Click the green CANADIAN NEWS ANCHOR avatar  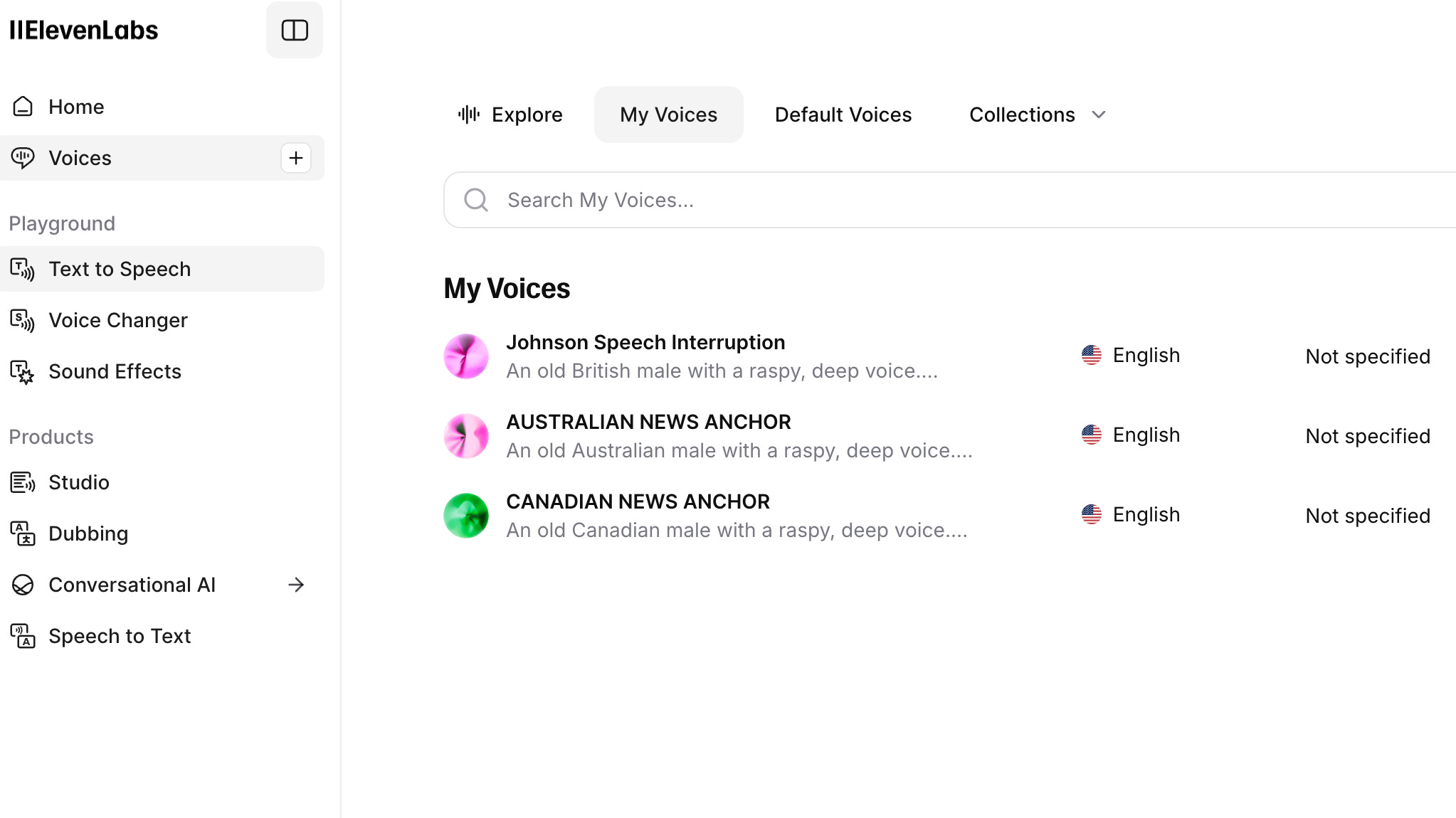(x=466, y=516)
